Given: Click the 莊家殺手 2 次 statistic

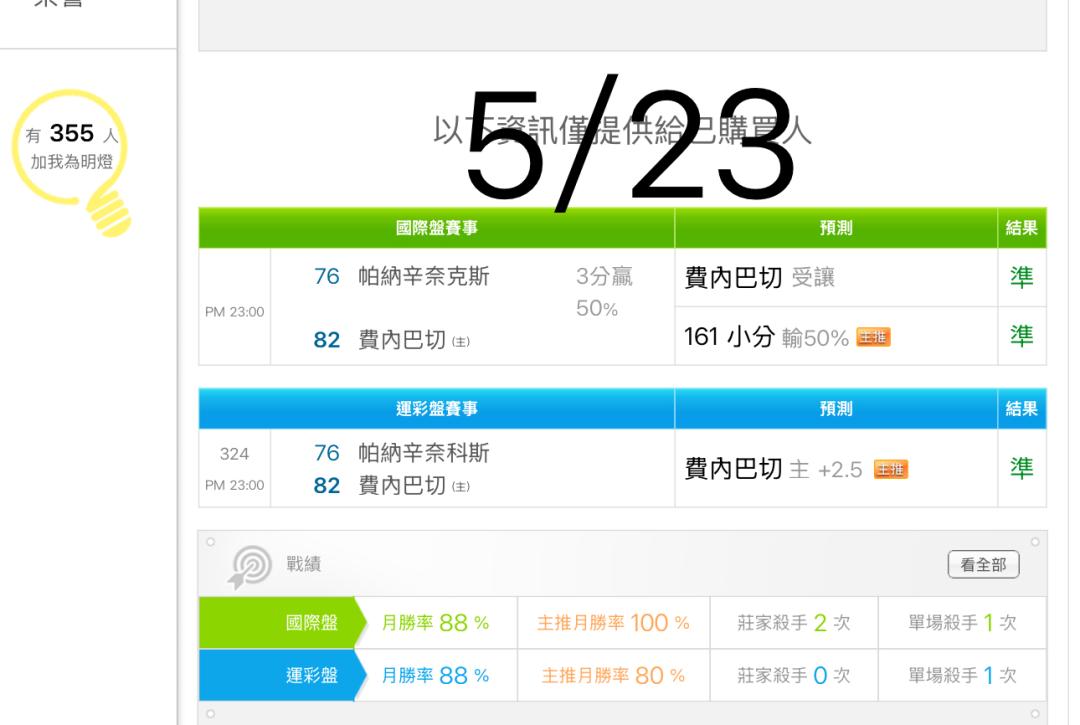Looking at the screenshot, I should [793, 622].
